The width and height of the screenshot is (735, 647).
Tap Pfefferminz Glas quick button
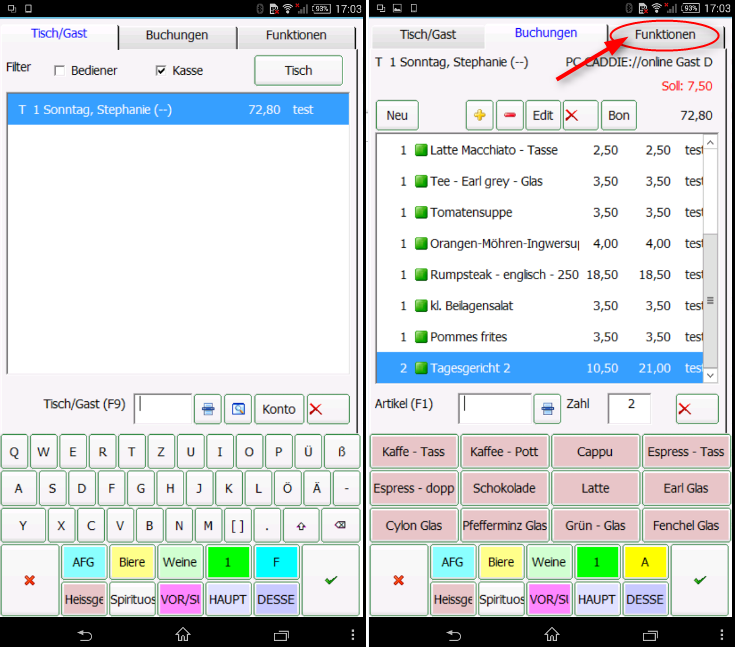pyautogui.click(x=504, y=526)
